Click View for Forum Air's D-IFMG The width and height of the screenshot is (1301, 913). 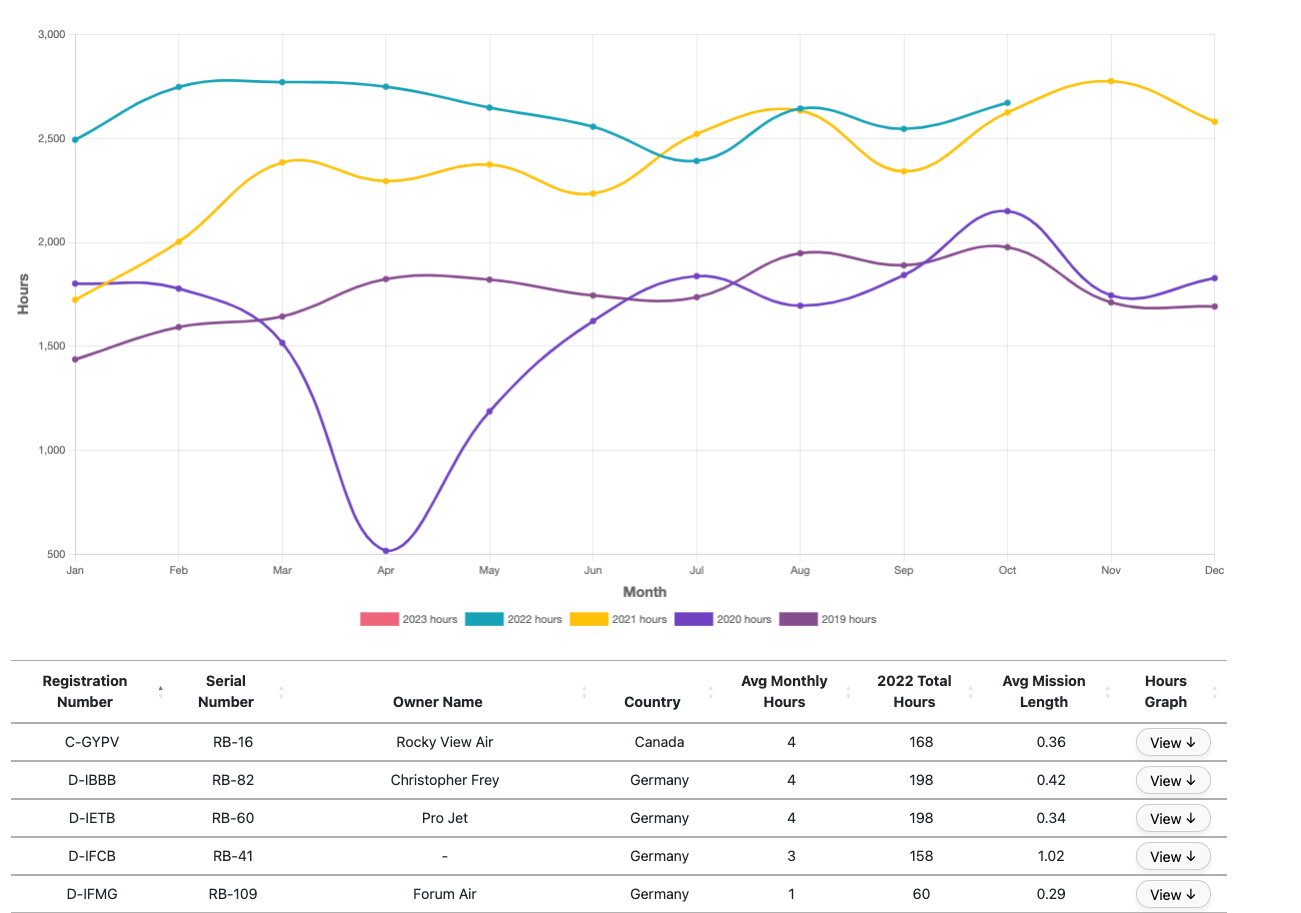point(1173,895)
